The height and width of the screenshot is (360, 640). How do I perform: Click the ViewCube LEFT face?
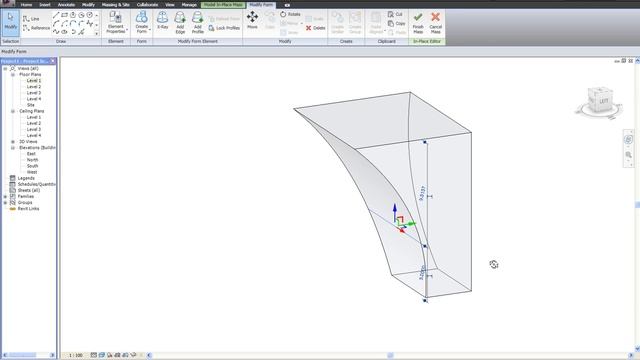(604, 101)
